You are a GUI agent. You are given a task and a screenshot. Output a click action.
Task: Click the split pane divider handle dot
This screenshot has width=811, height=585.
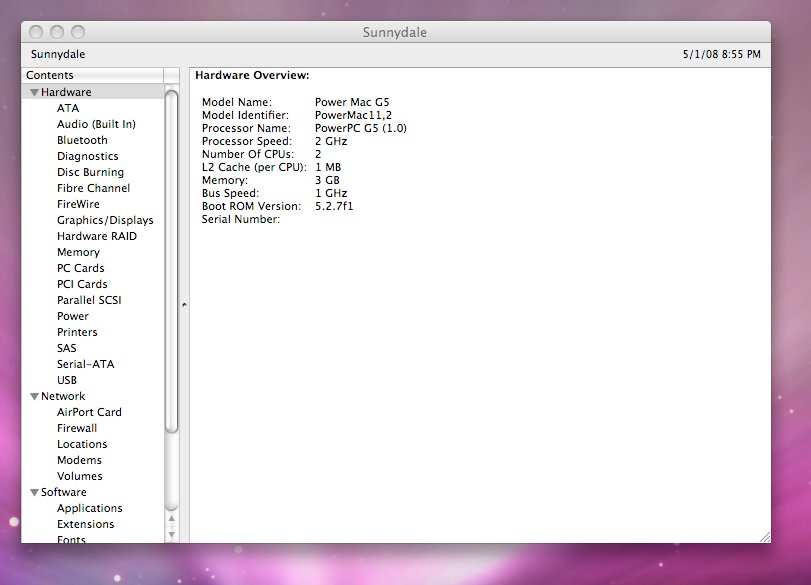184,305
